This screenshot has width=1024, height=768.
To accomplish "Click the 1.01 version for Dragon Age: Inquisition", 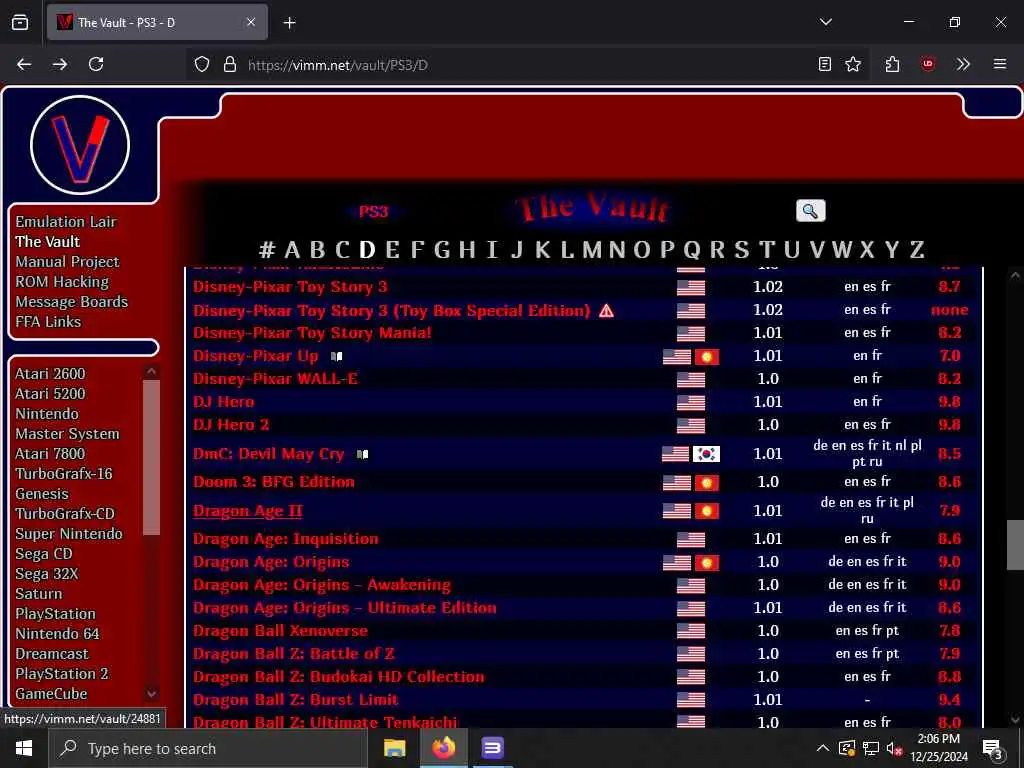I will (767, 539).
